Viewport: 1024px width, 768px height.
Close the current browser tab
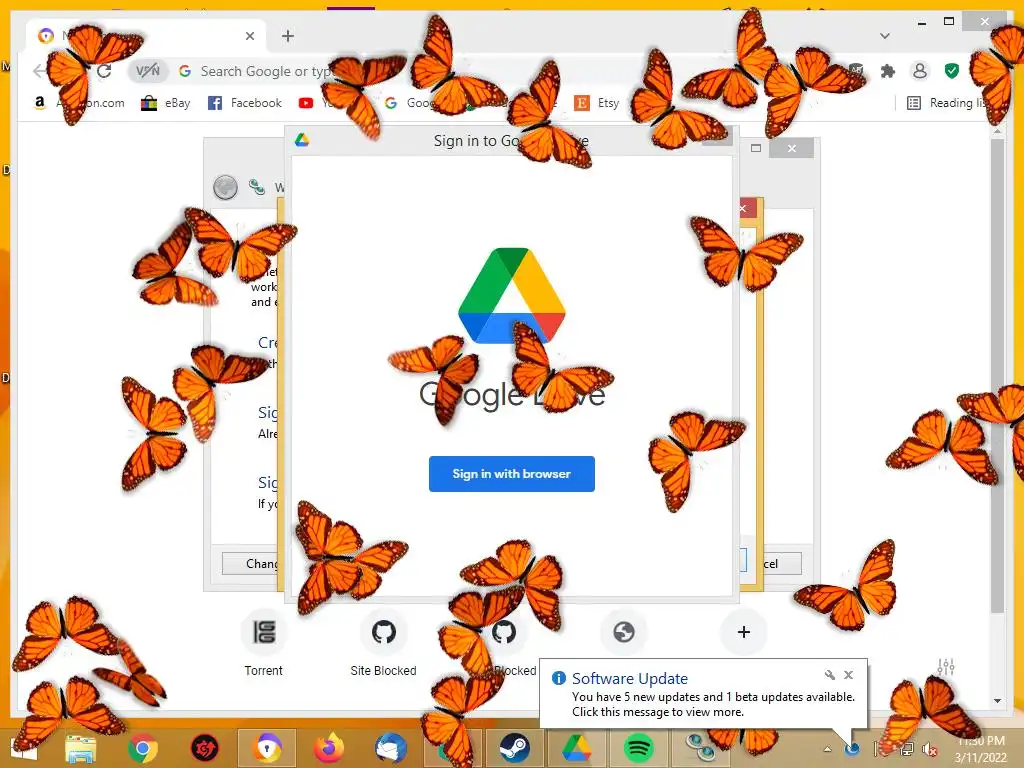[x=249, y=36]
